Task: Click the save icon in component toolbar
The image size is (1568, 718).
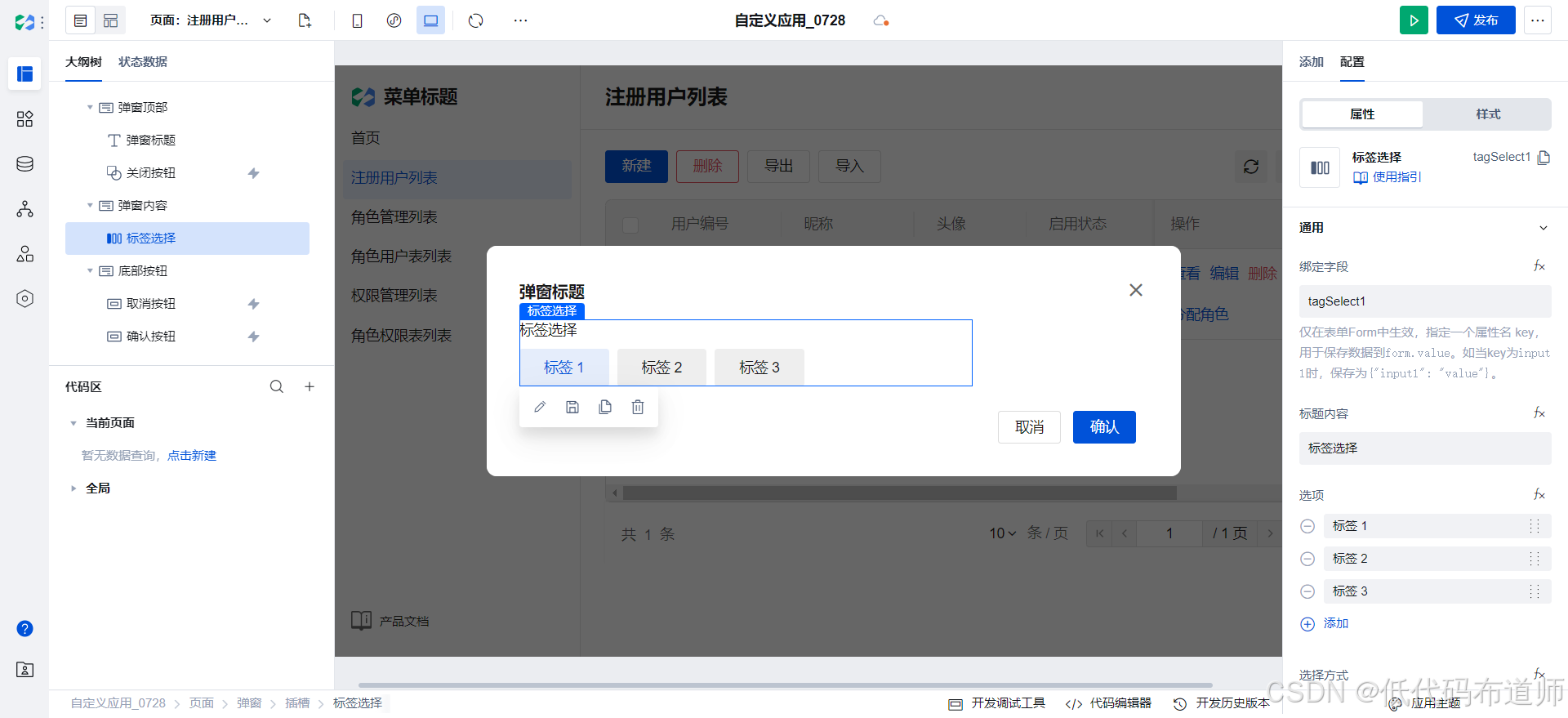Action: [x=572, y=407]
